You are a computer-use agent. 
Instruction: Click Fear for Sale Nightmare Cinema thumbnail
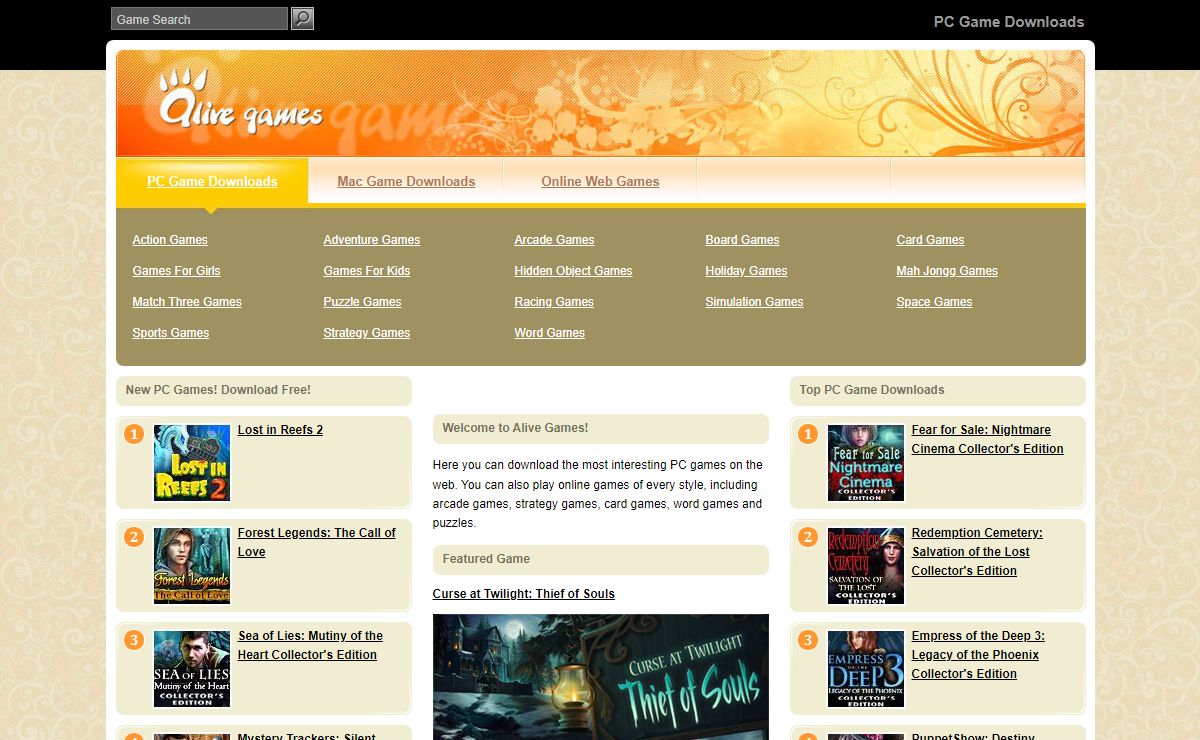pos(866,463)
